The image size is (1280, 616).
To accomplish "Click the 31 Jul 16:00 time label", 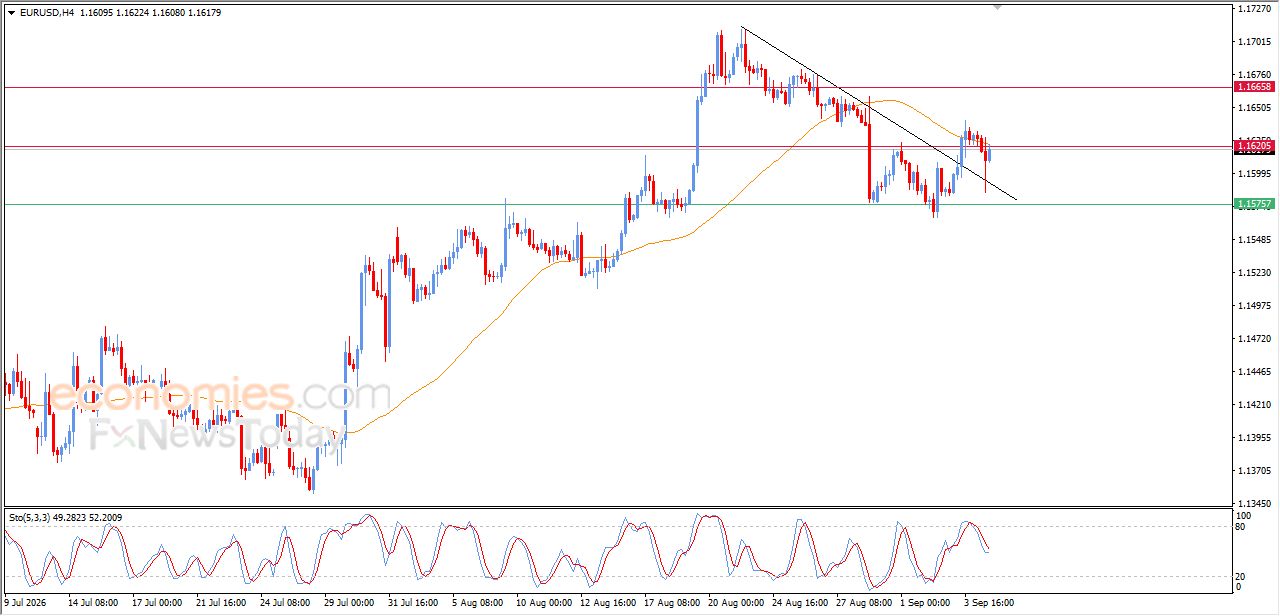I will 414,603.
